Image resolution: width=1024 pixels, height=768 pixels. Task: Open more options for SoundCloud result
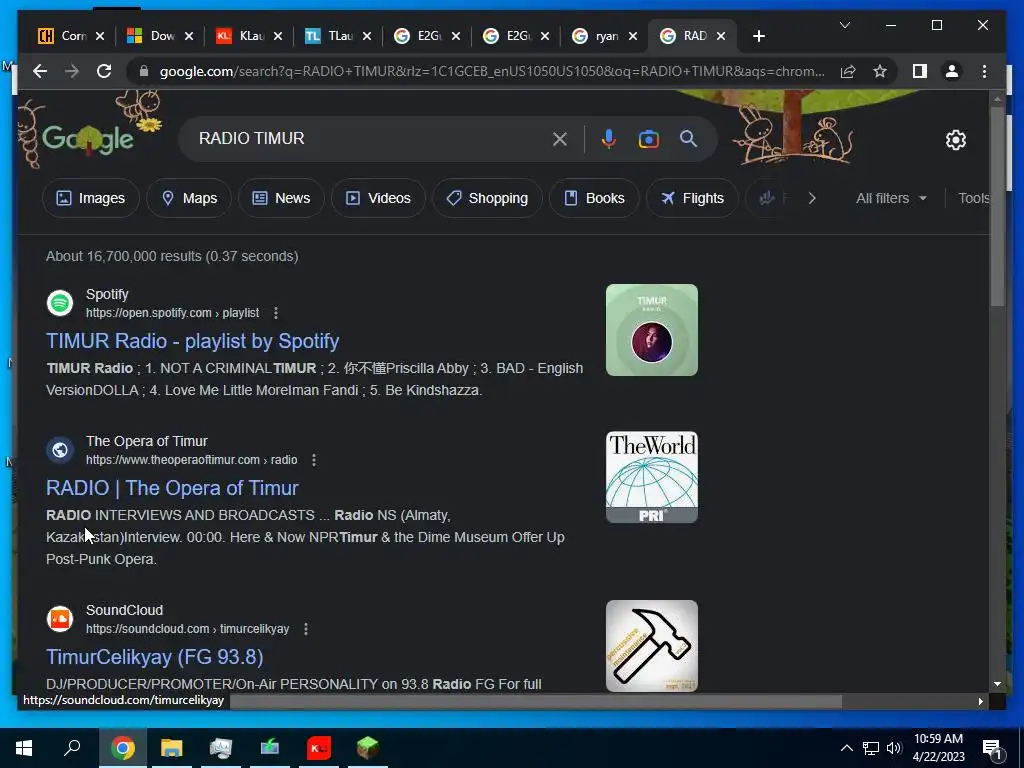tap(306, 629)
